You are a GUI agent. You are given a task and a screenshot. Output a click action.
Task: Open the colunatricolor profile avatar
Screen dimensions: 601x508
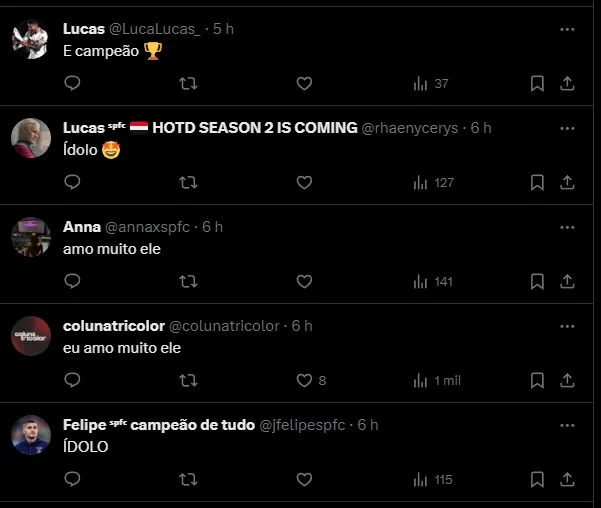tap(31, 336)
